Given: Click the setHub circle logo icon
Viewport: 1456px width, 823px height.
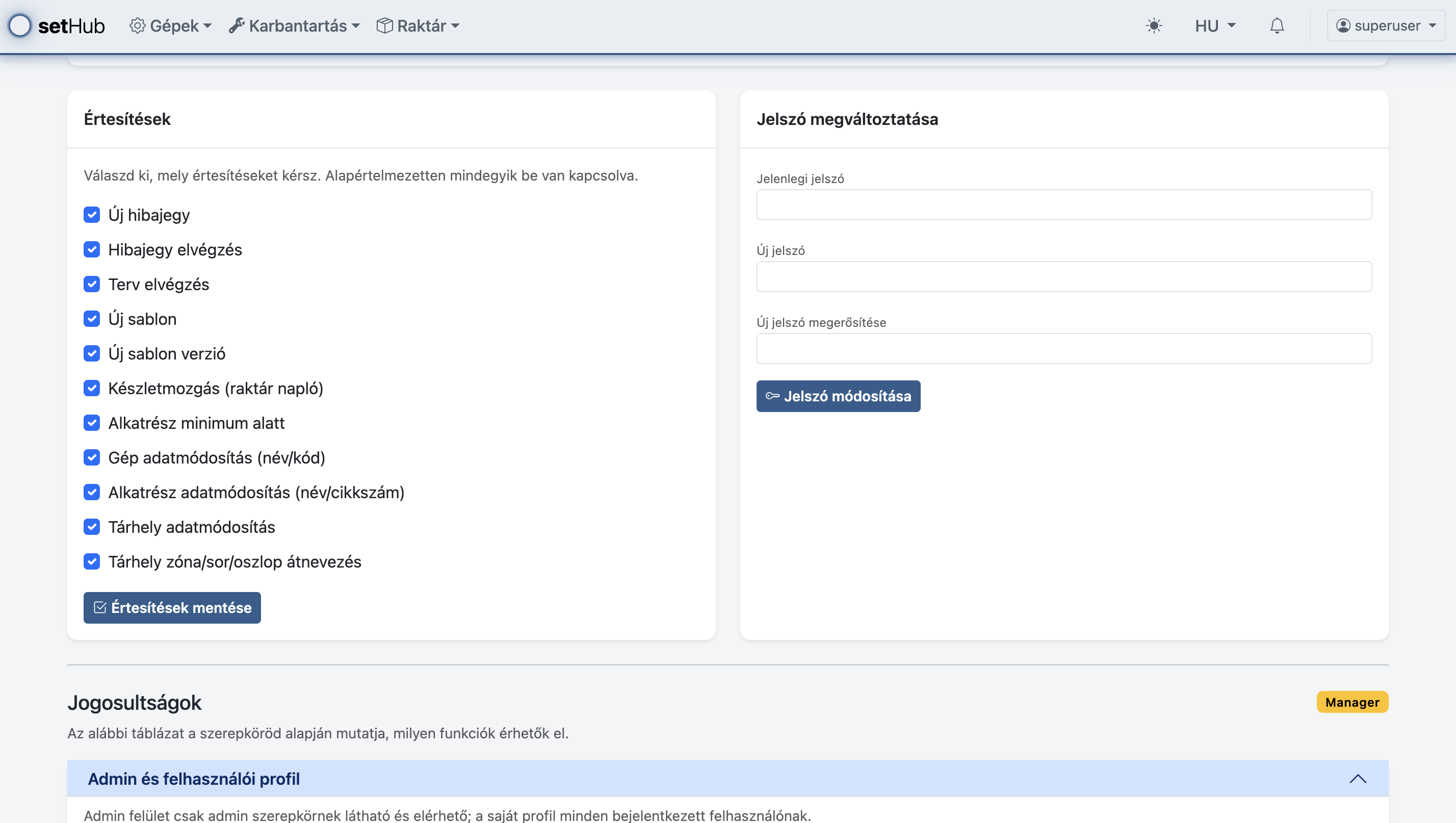Looking at the screenshot, I should coord(20,25).
